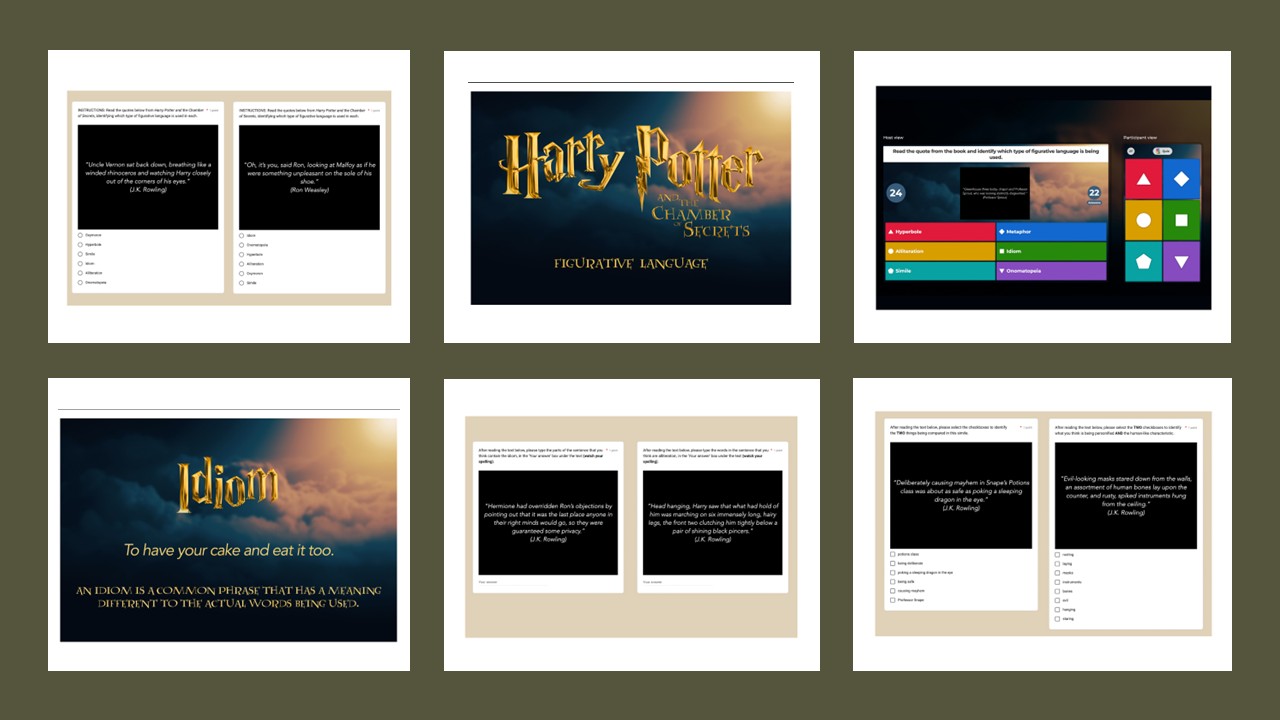The image size is (1280, 720).
Task: Click the 22 answers counter
Action: click(1094, 193)
